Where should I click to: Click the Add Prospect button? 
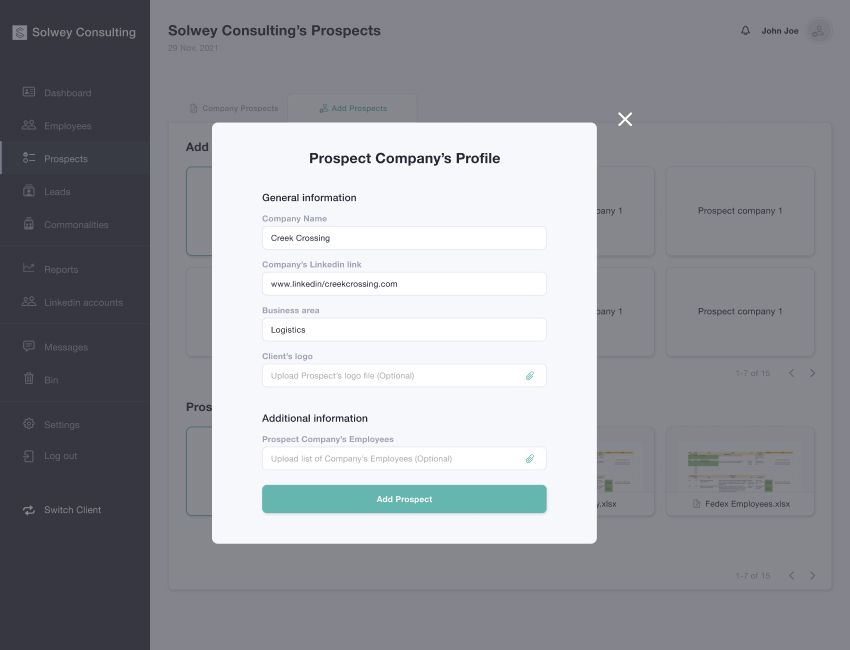point(404,499)
